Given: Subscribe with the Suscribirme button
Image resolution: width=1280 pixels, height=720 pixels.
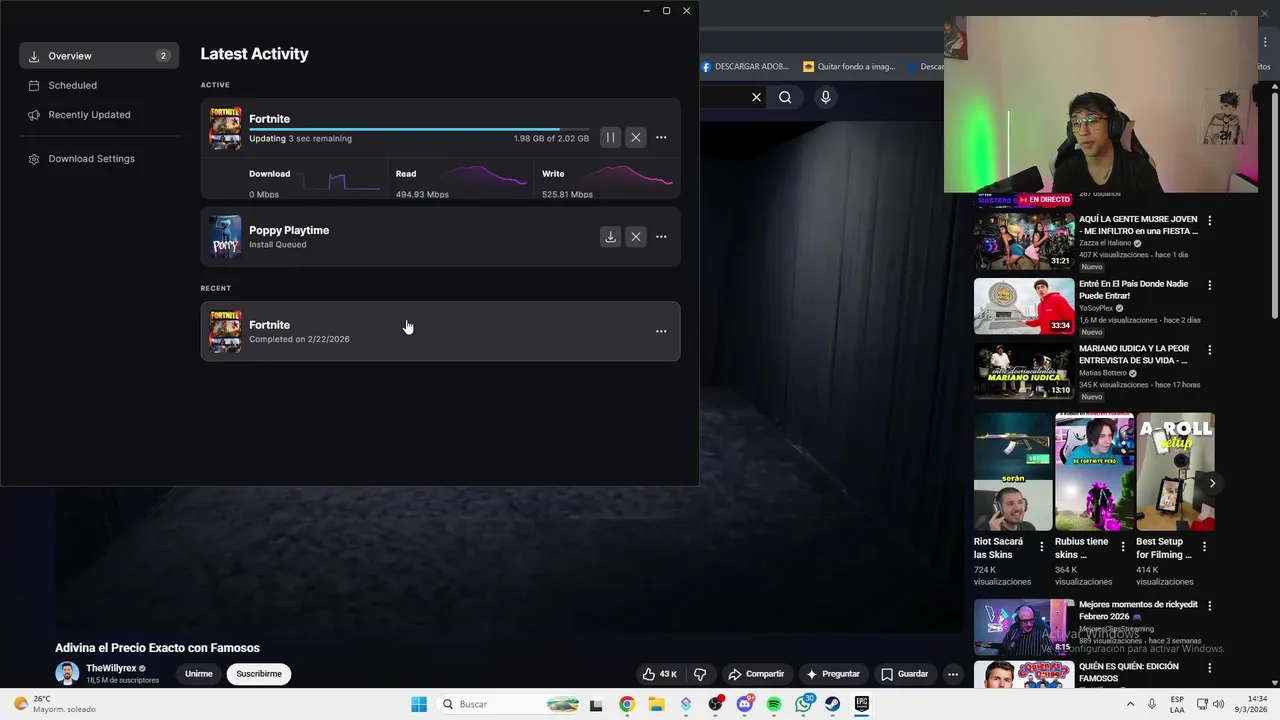Looking at the screenshot, I should point(259,674).
